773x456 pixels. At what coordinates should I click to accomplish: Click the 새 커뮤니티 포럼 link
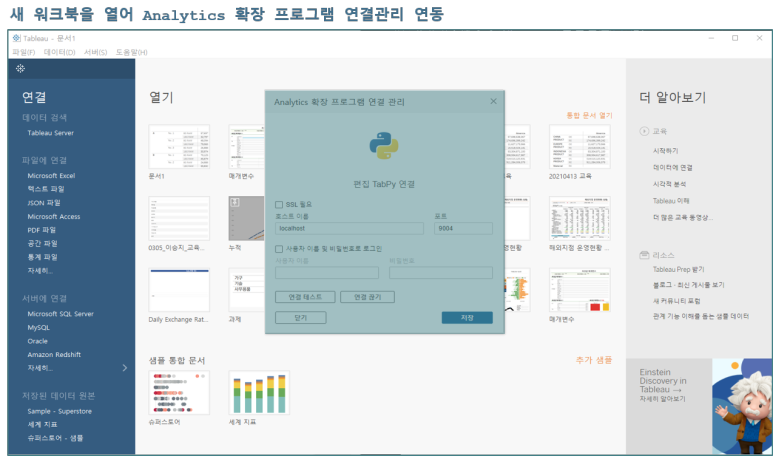(x=676, y=301)
